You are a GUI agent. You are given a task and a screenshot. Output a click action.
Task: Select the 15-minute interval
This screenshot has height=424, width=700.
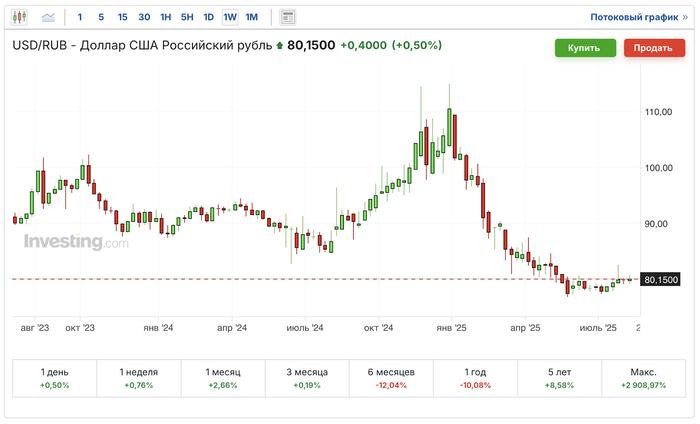coord(122,17)
